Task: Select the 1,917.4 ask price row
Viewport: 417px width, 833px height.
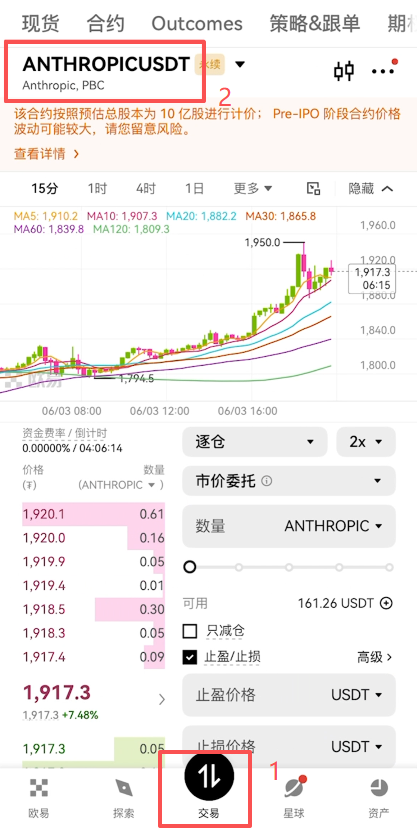Action: [x=93, y=657]
